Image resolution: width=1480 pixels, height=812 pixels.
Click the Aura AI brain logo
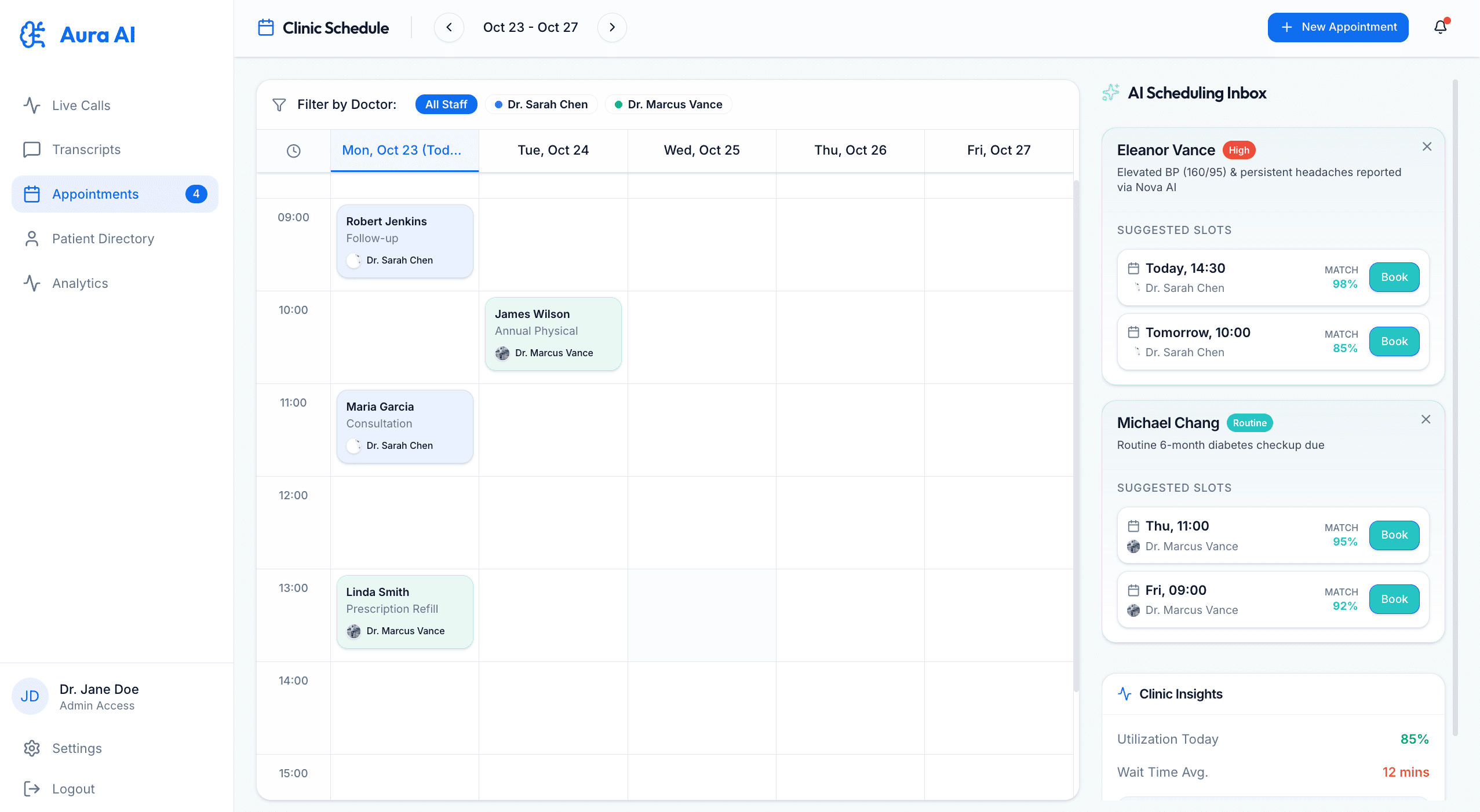pos(32,35)
